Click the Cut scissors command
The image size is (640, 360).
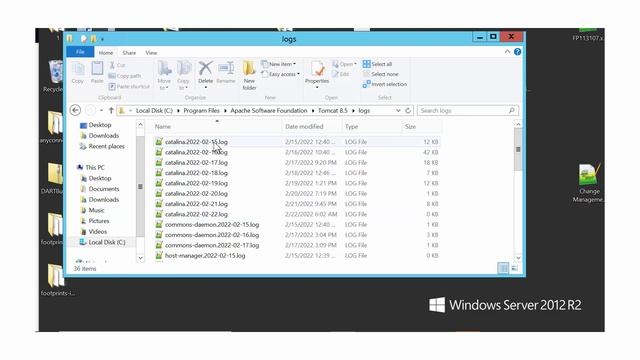(x=117, y=65)
